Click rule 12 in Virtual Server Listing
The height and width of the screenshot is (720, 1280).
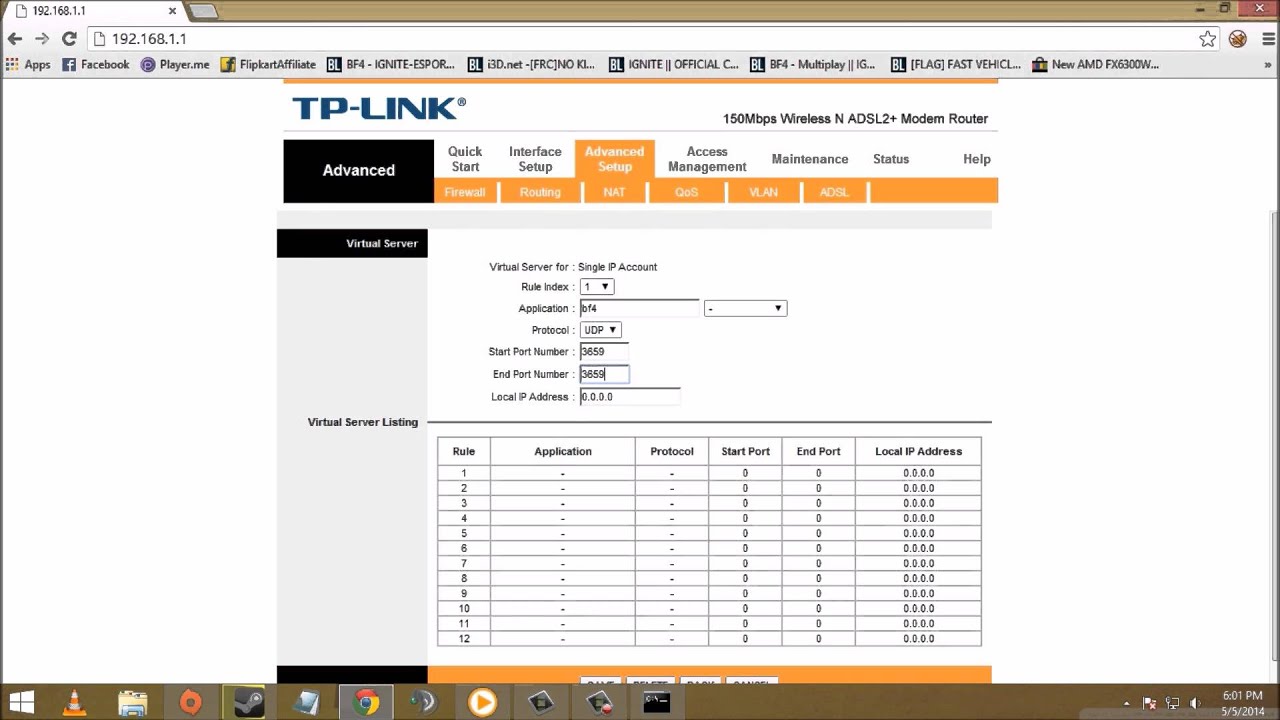(709, 638)
